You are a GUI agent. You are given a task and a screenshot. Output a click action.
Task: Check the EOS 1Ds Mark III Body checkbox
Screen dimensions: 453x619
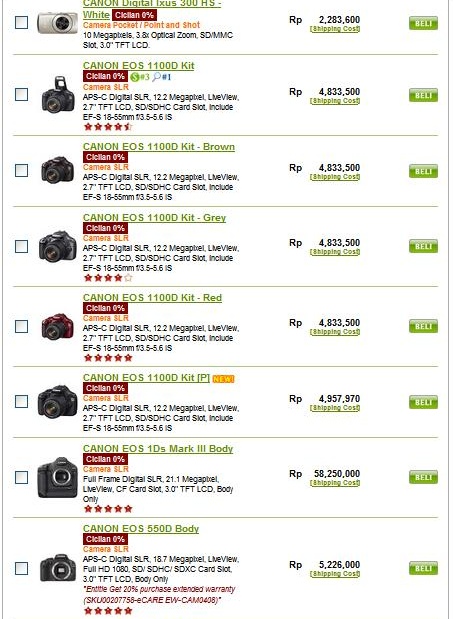[21, 477]
